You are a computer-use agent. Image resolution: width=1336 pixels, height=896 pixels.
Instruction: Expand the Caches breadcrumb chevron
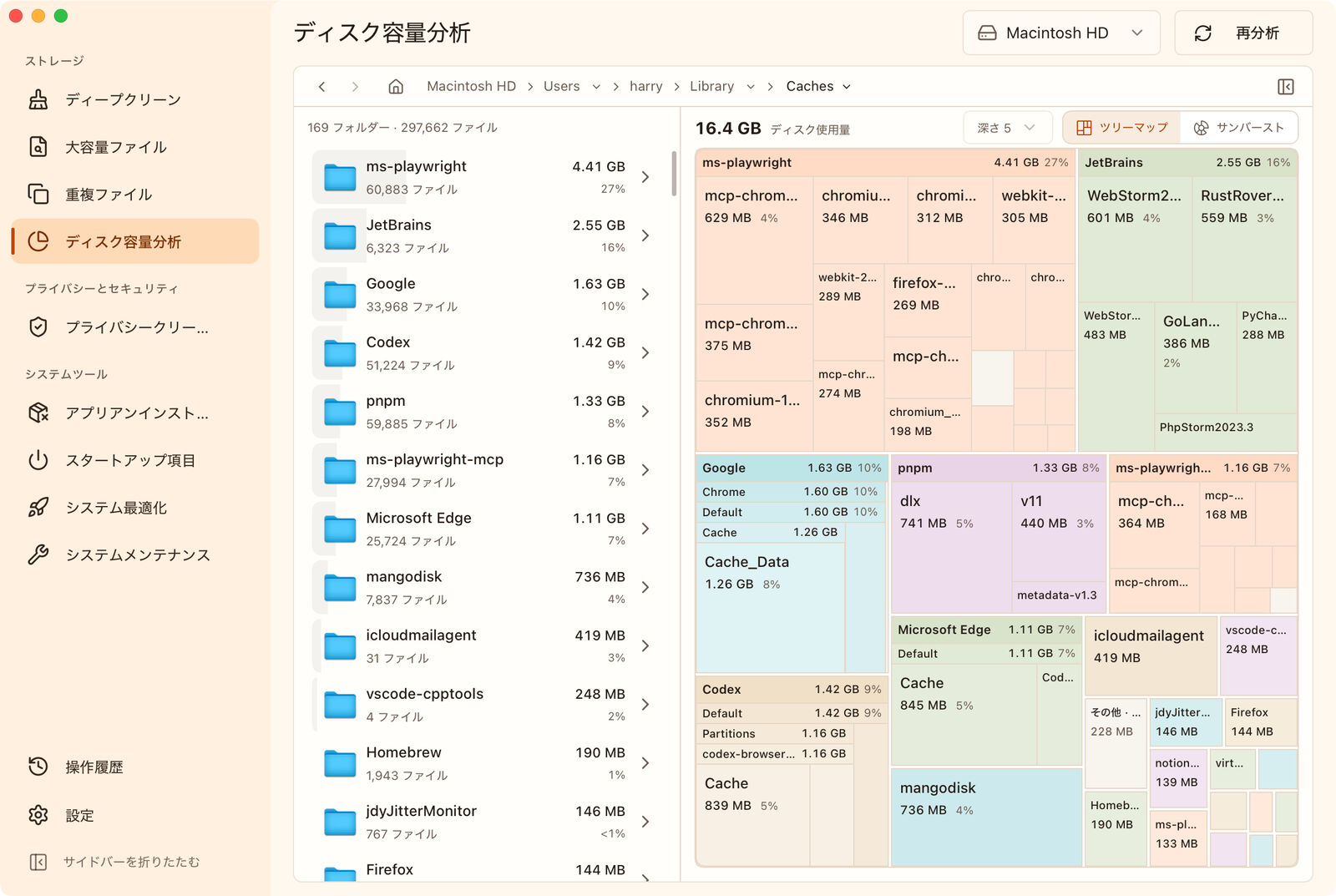[x=847, y=87]
